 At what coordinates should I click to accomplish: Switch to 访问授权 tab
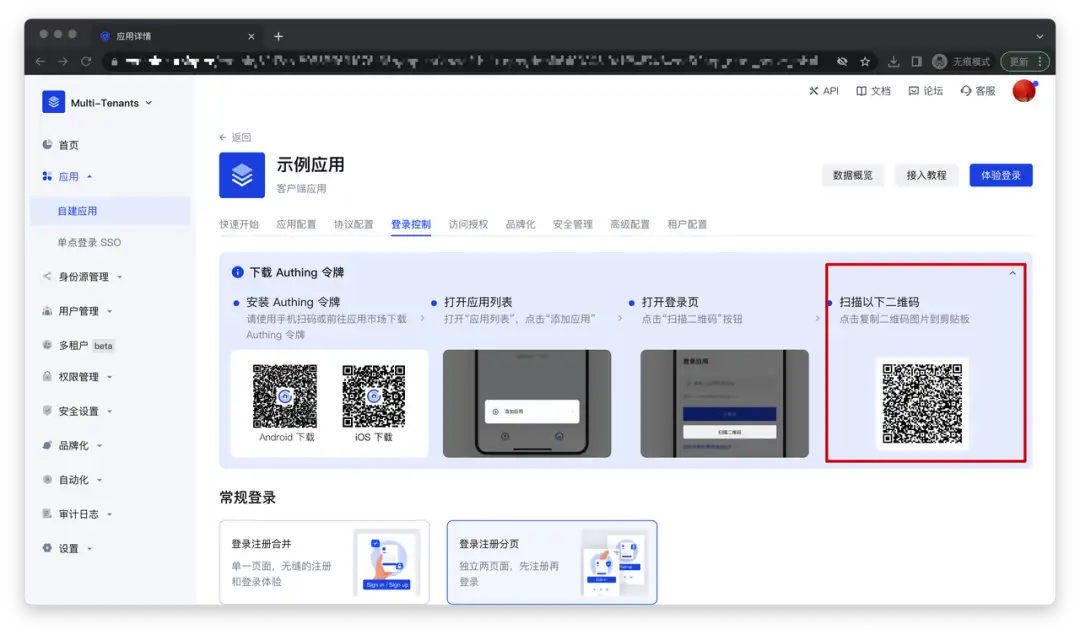coord(468,225)
